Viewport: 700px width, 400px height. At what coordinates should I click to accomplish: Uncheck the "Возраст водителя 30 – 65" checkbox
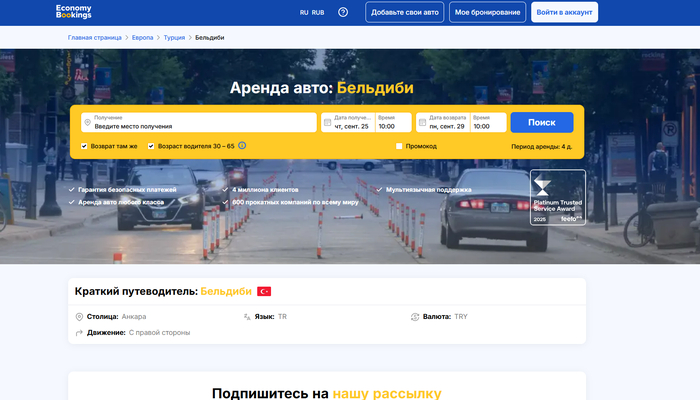[151, 146]
